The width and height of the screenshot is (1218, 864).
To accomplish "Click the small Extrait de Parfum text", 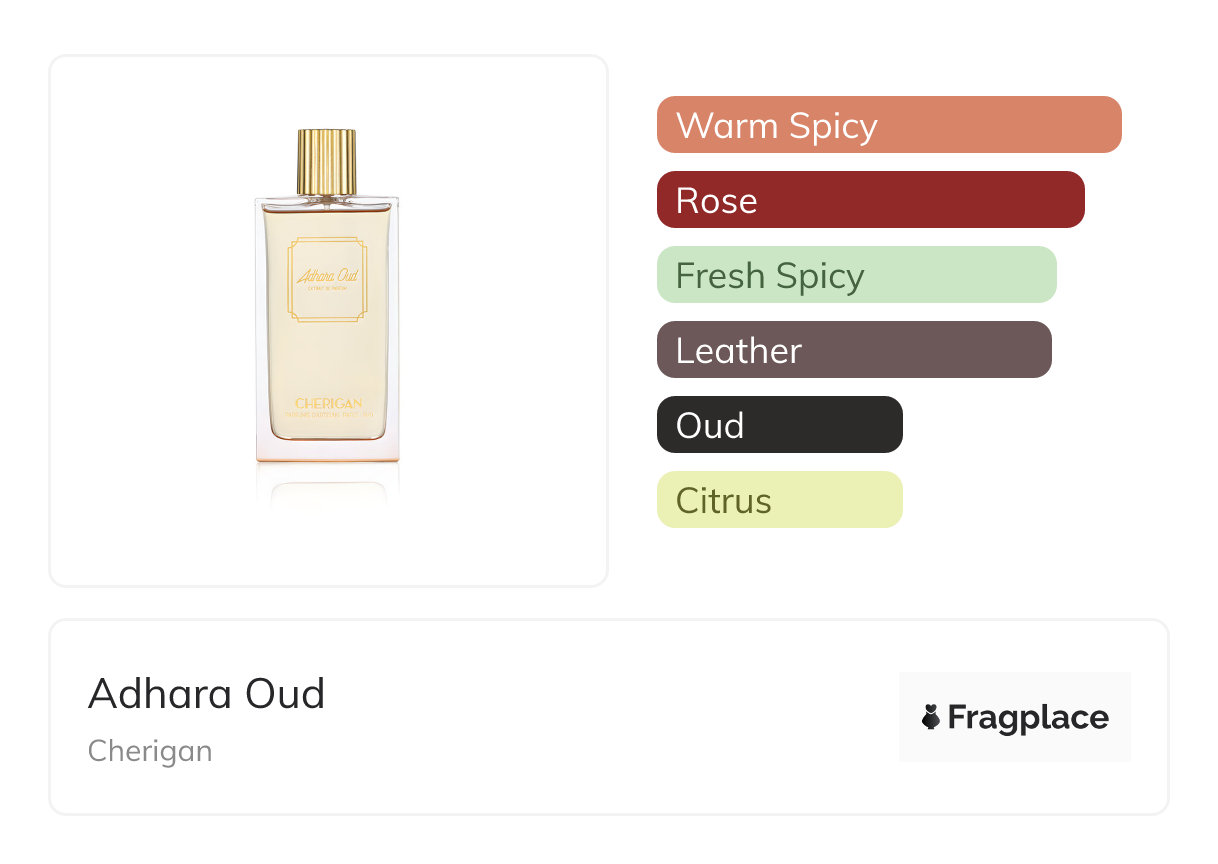I will click(x=328, y=290).
